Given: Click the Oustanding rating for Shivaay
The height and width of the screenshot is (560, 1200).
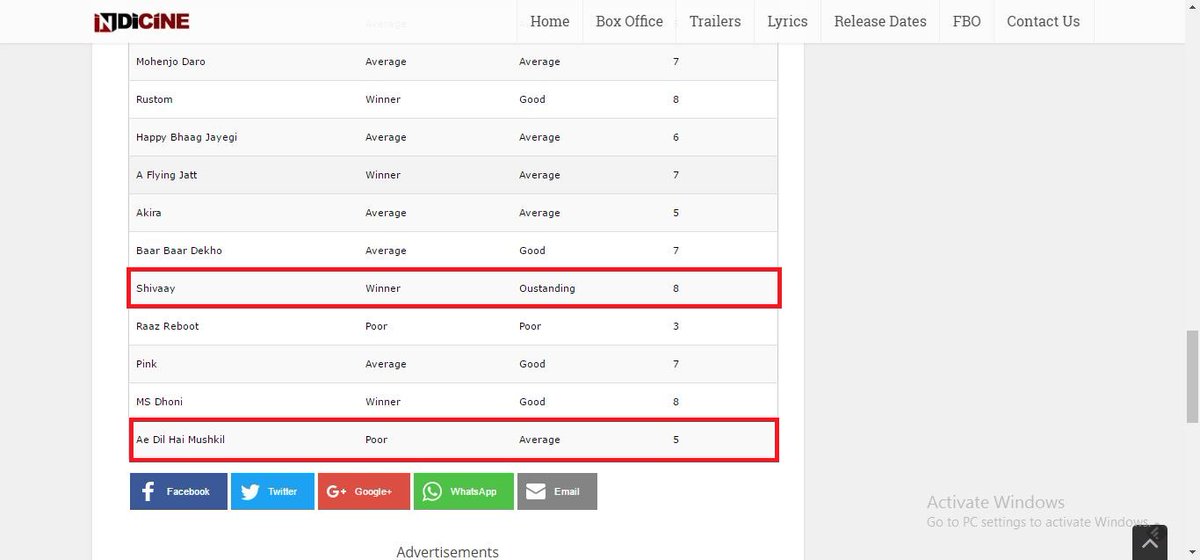Looking at the screenshot, I should [547, 288].
